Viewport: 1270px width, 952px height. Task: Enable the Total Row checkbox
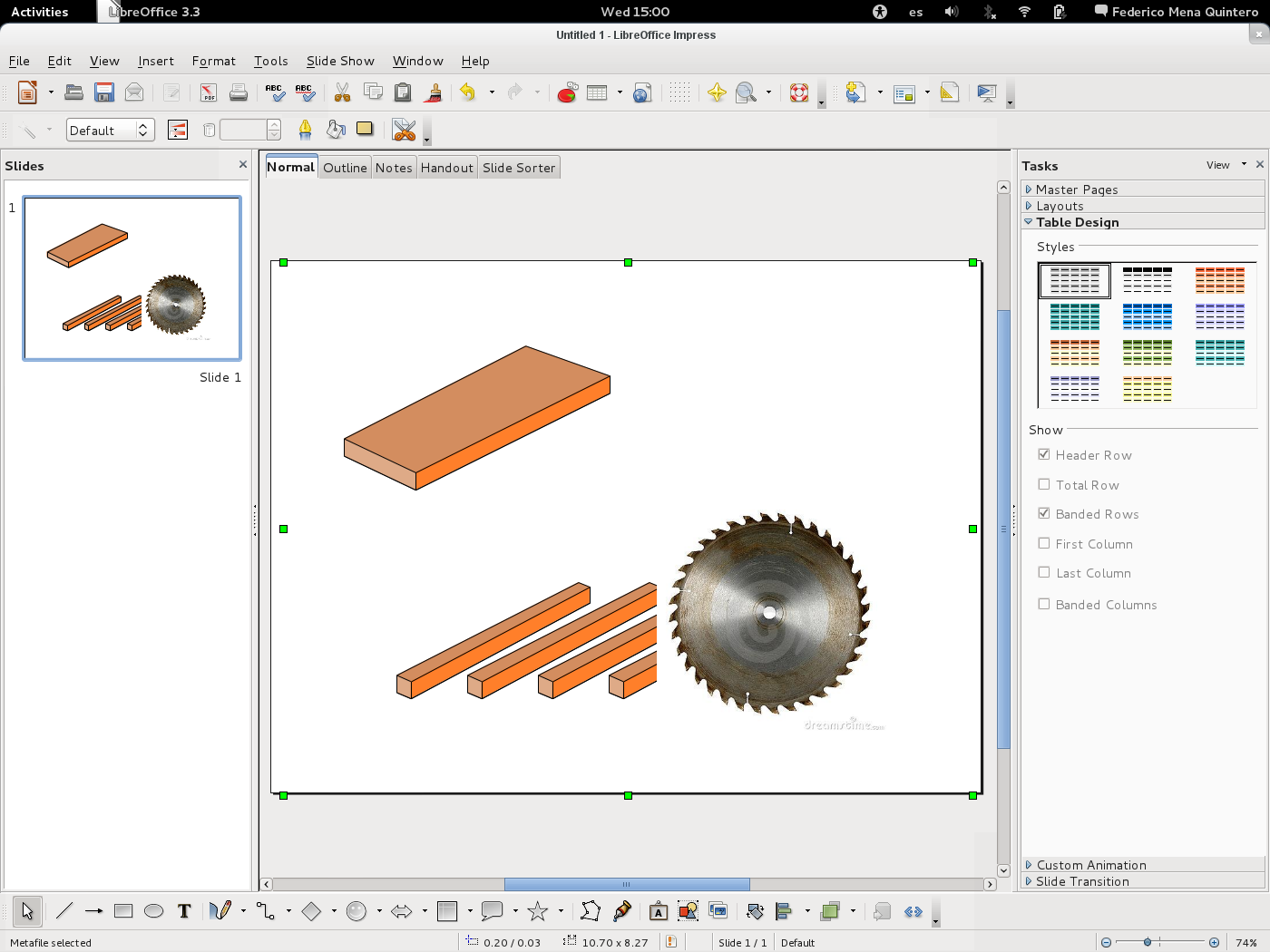click(1044, 484)
